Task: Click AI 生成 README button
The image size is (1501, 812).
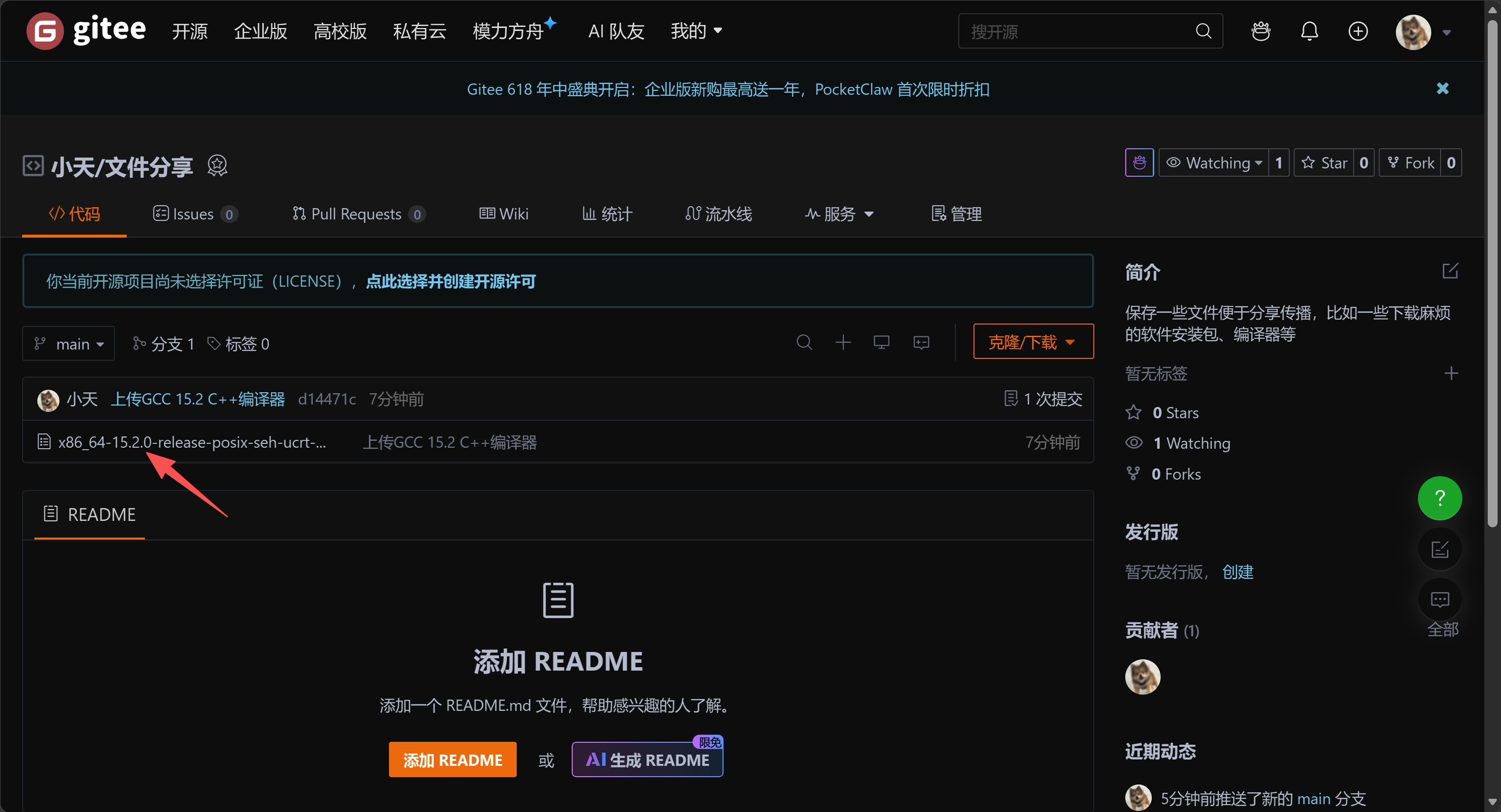Action: click(647, 759)
